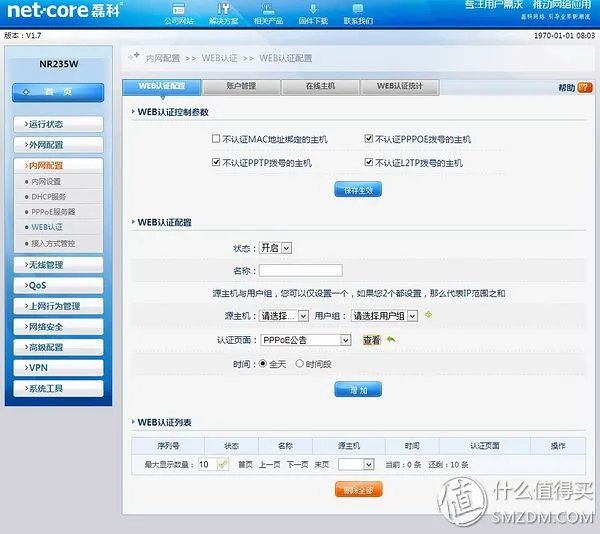Switch to 账户管理 tab
Image resolution: width=600 pixels, height=534 pixels.
[241, 86]
